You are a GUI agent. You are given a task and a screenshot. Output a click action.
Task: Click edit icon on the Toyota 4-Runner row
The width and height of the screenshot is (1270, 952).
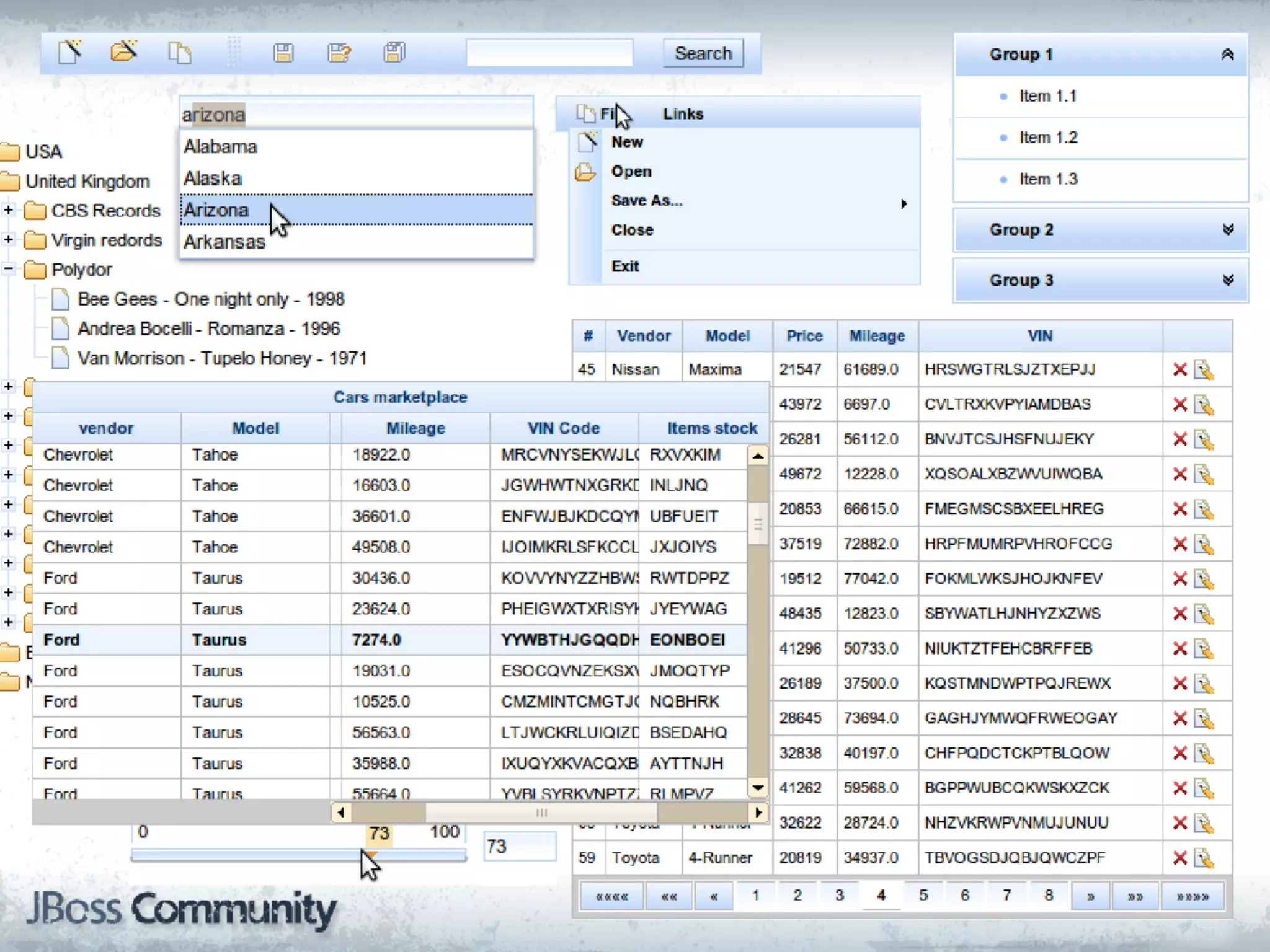pyautogui.click(x=1204, y=858)
